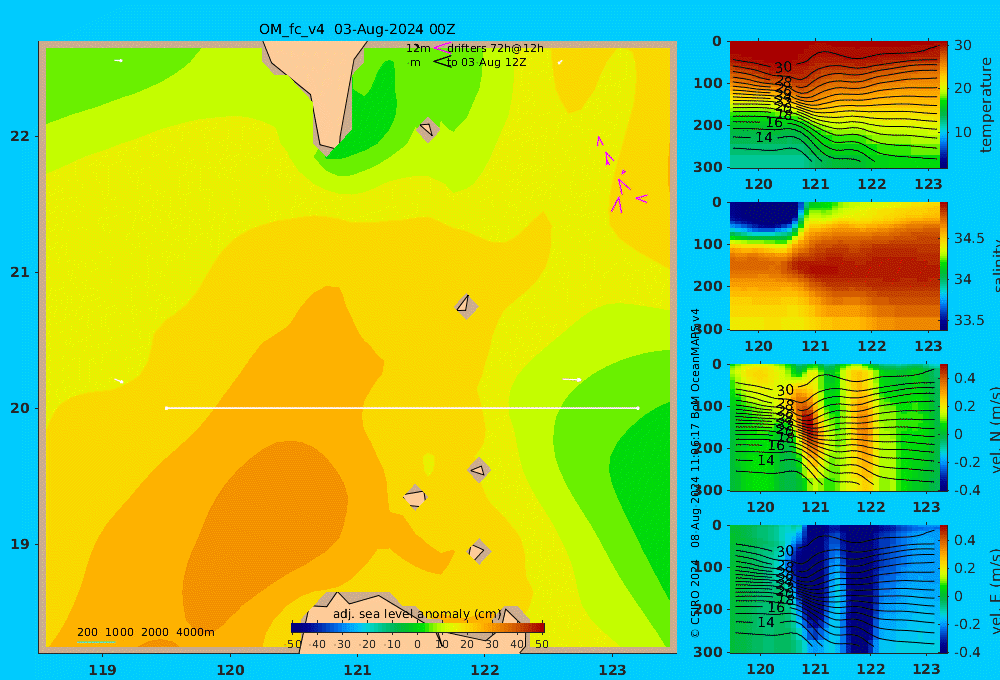Click the 34.5 tick on salinity color bar

(969, 238)
